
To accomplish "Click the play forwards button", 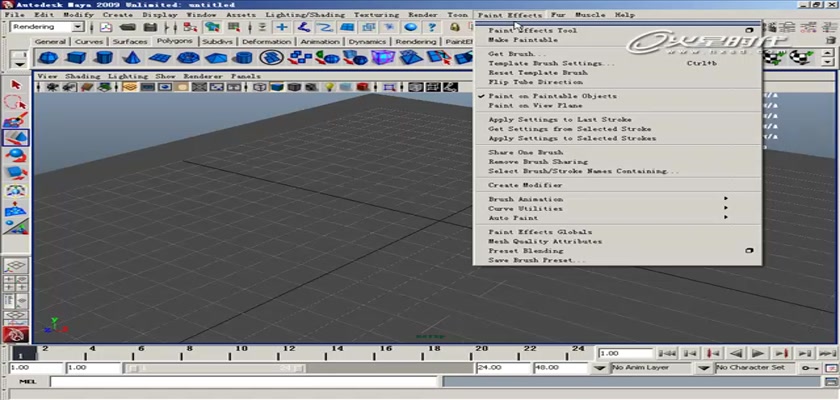I will coord(758,353).
